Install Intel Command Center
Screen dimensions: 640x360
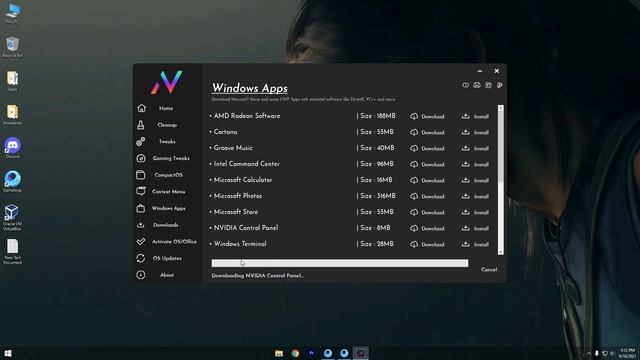[x=476, y=164]
